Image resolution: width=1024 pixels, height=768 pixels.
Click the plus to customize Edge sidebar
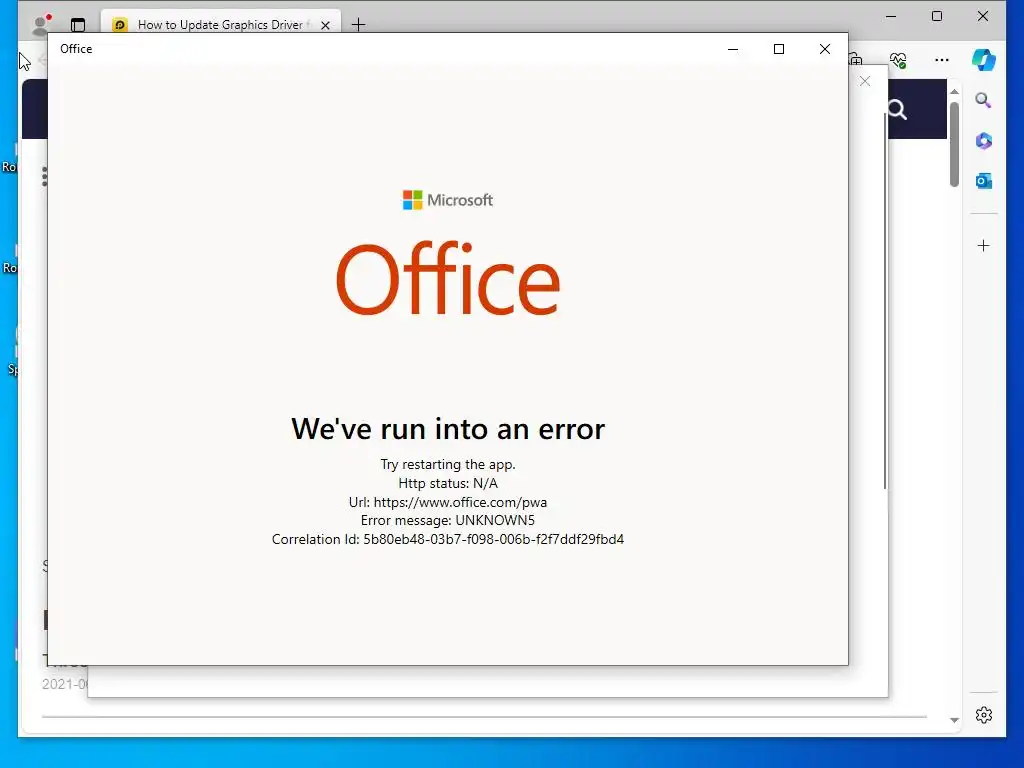coord(984,246)
